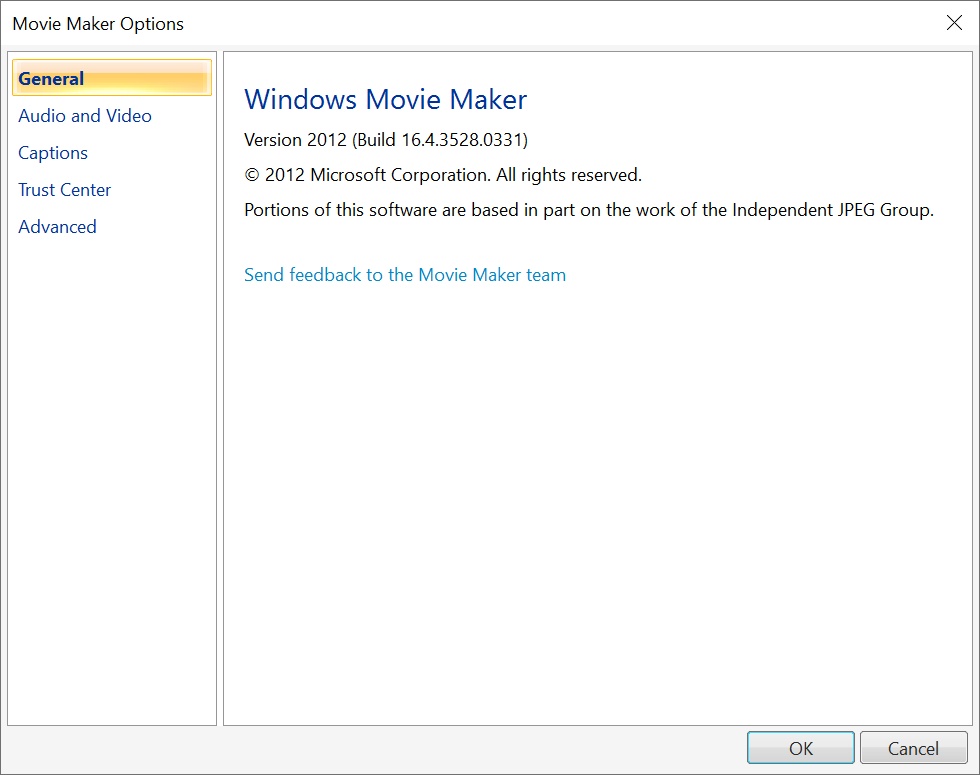Close the Movie Maker Options window

(x=954, y=23)
